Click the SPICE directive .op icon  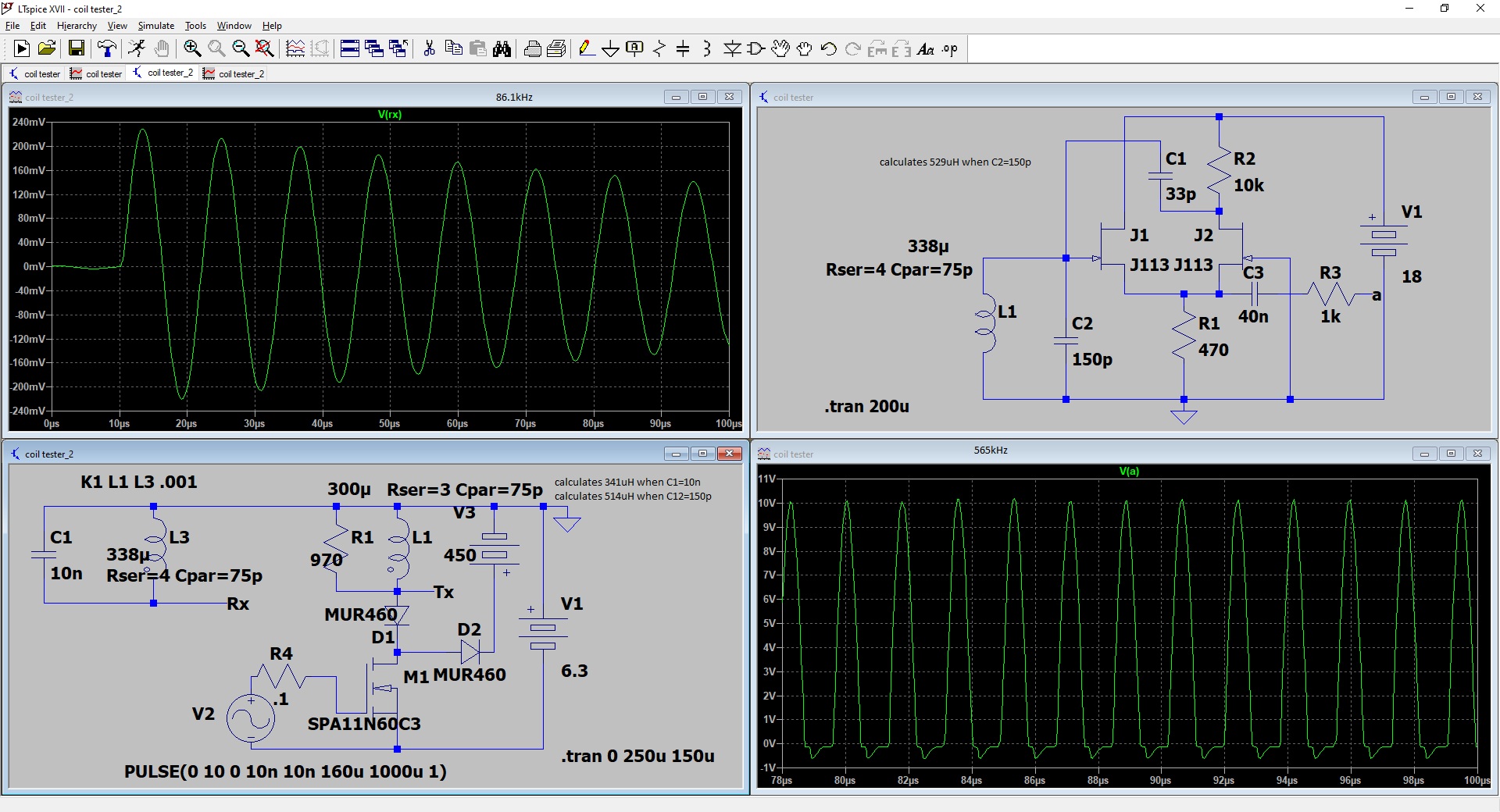(950, 49)
